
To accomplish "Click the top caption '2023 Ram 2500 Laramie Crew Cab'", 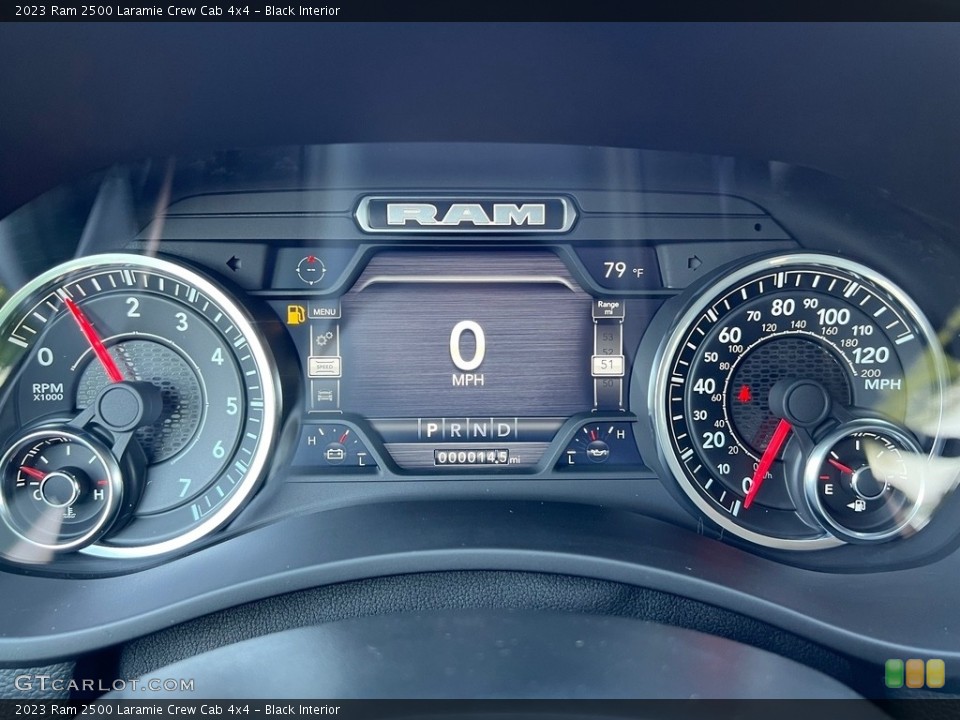I will pos(120,10).
